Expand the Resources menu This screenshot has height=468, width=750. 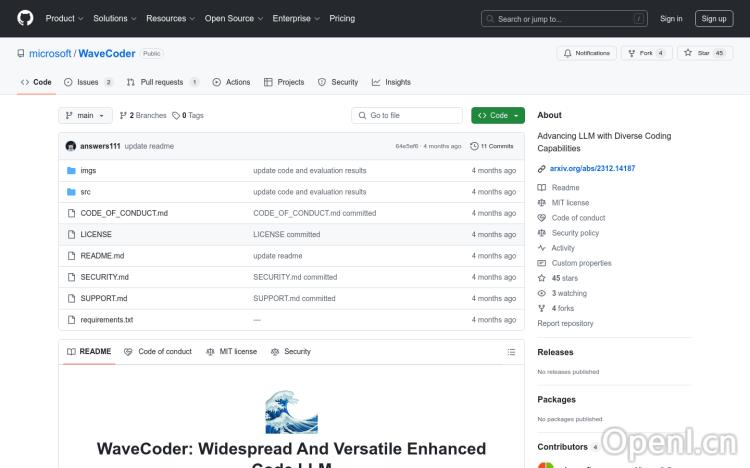(171, 18)
